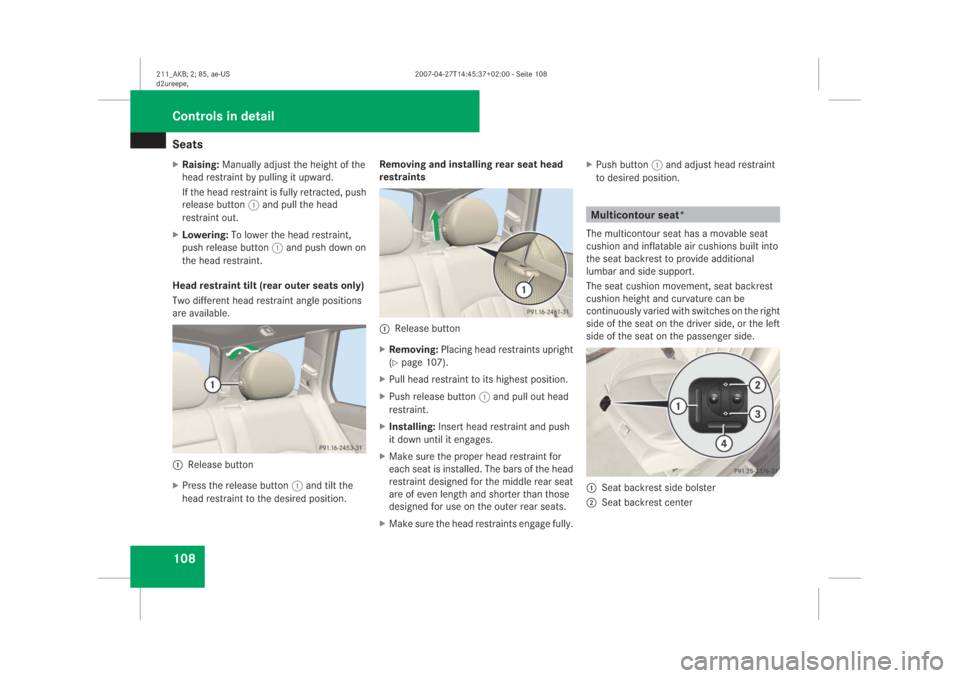Click the bold "Lowering:" label
The height and width of the screenshot is (678, 960).
pyautogui.click(x=205, y=235)
